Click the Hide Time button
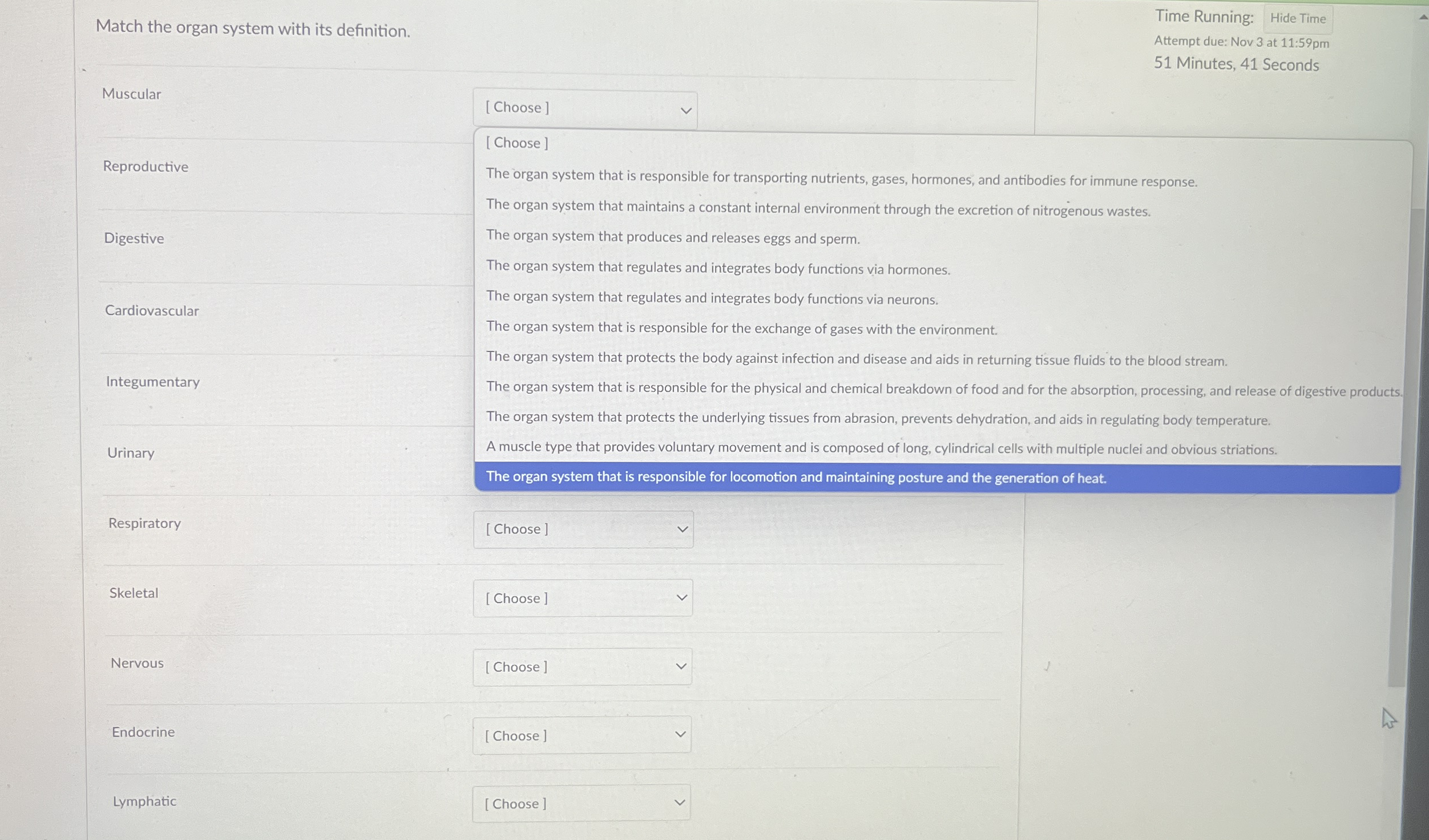The height and width of the screenshot is (840, 1429). click(x=1297, y=19)
